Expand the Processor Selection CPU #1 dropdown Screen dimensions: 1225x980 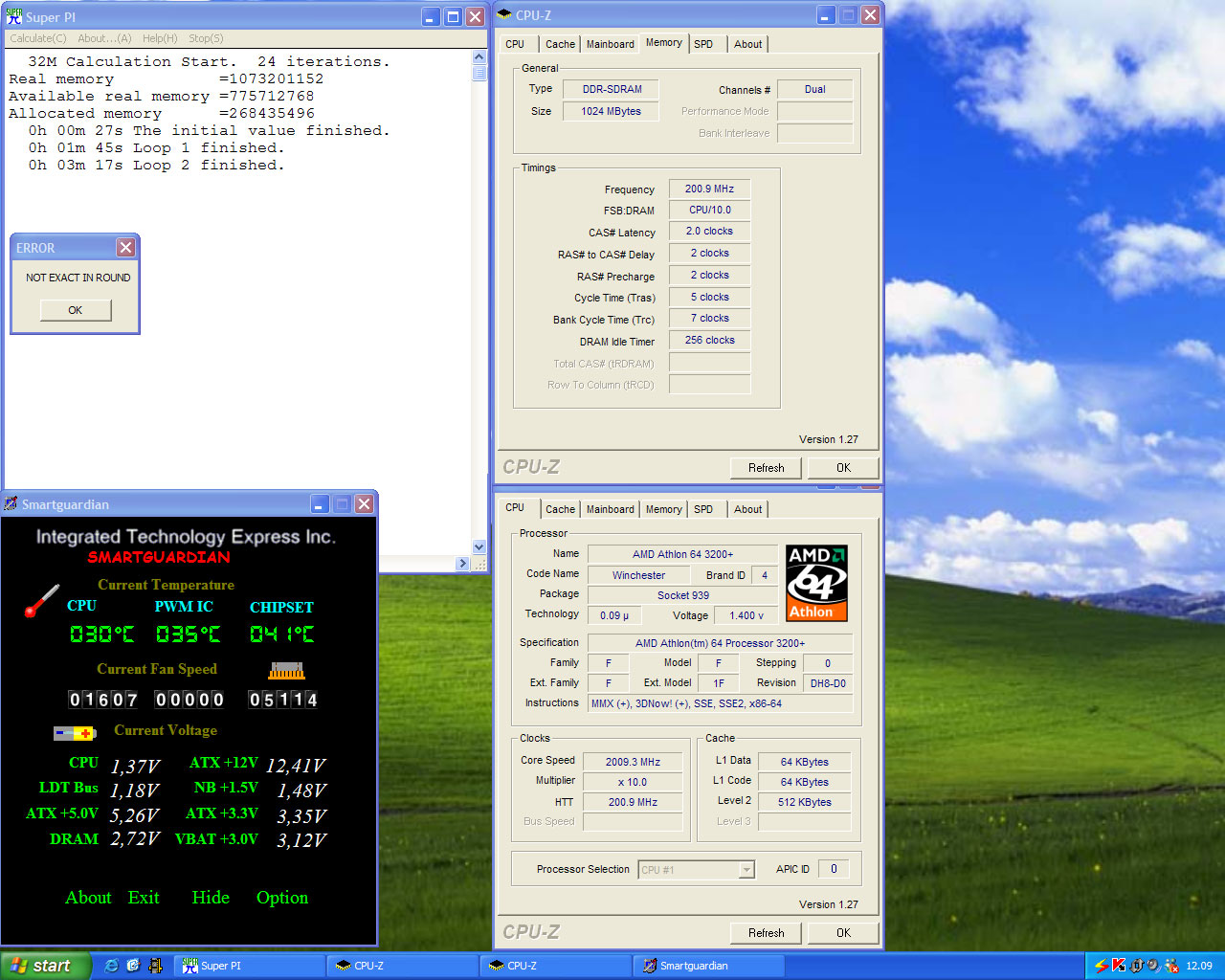[746, 870]
